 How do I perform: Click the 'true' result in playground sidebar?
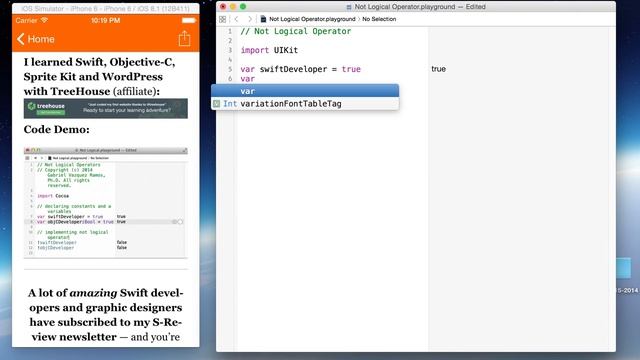coord(438,69)
